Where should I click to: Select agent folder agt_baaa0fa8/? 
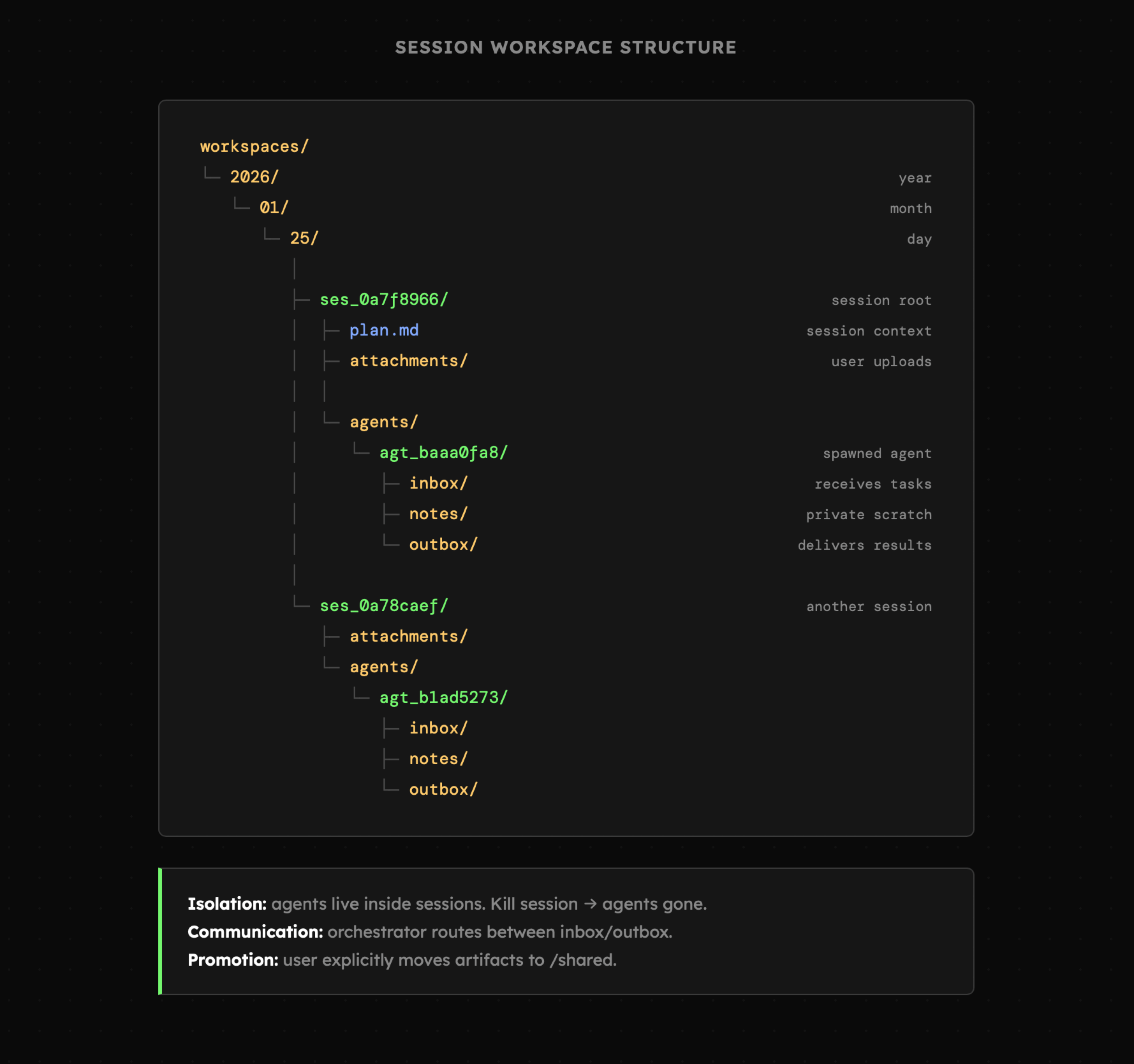click(443, 453)
